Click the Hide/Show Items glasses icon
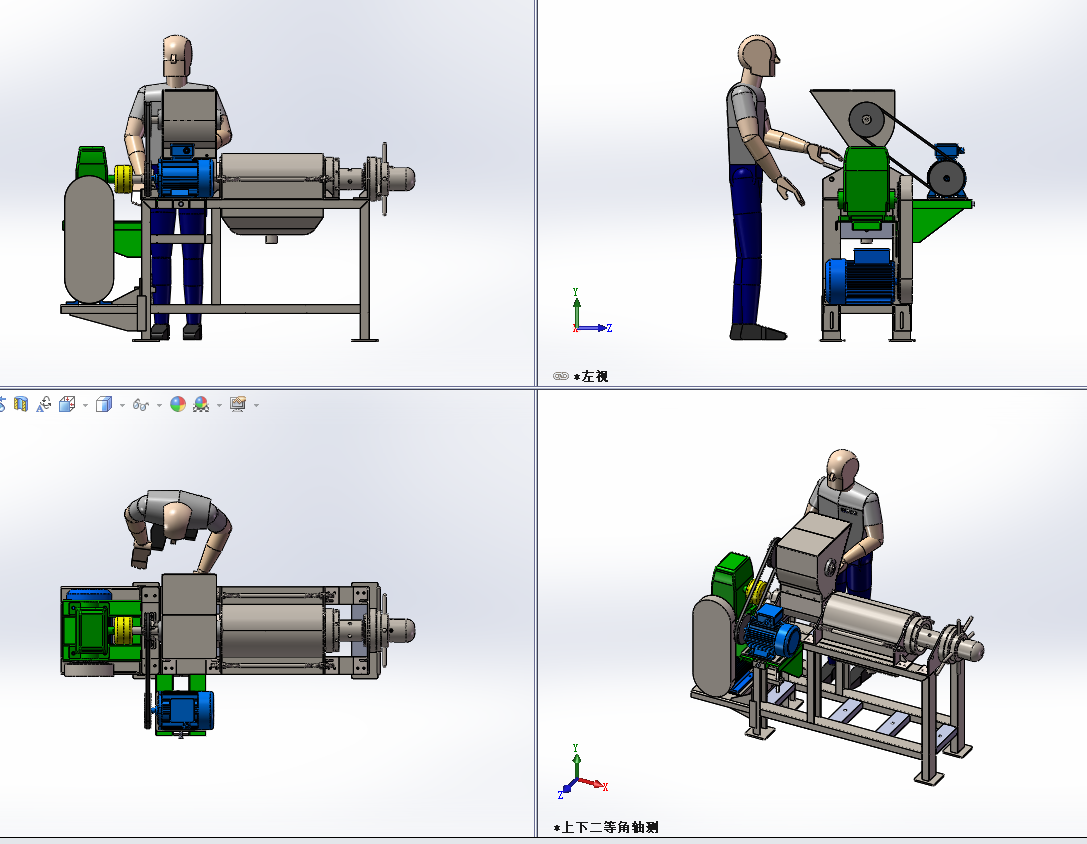The width and height of the screenshot is (1087, 844). tap(141, 405)
